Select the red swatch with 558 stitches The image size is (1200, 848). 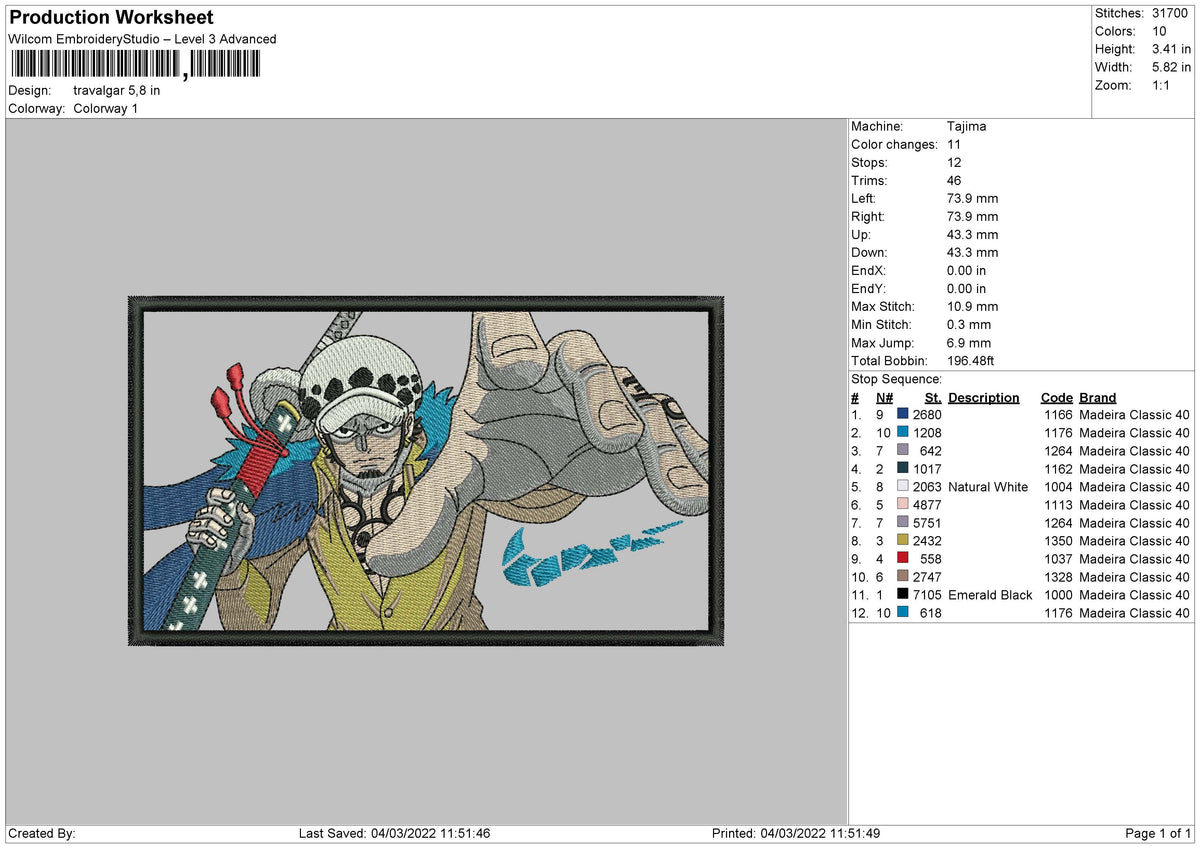coord(903,559)
